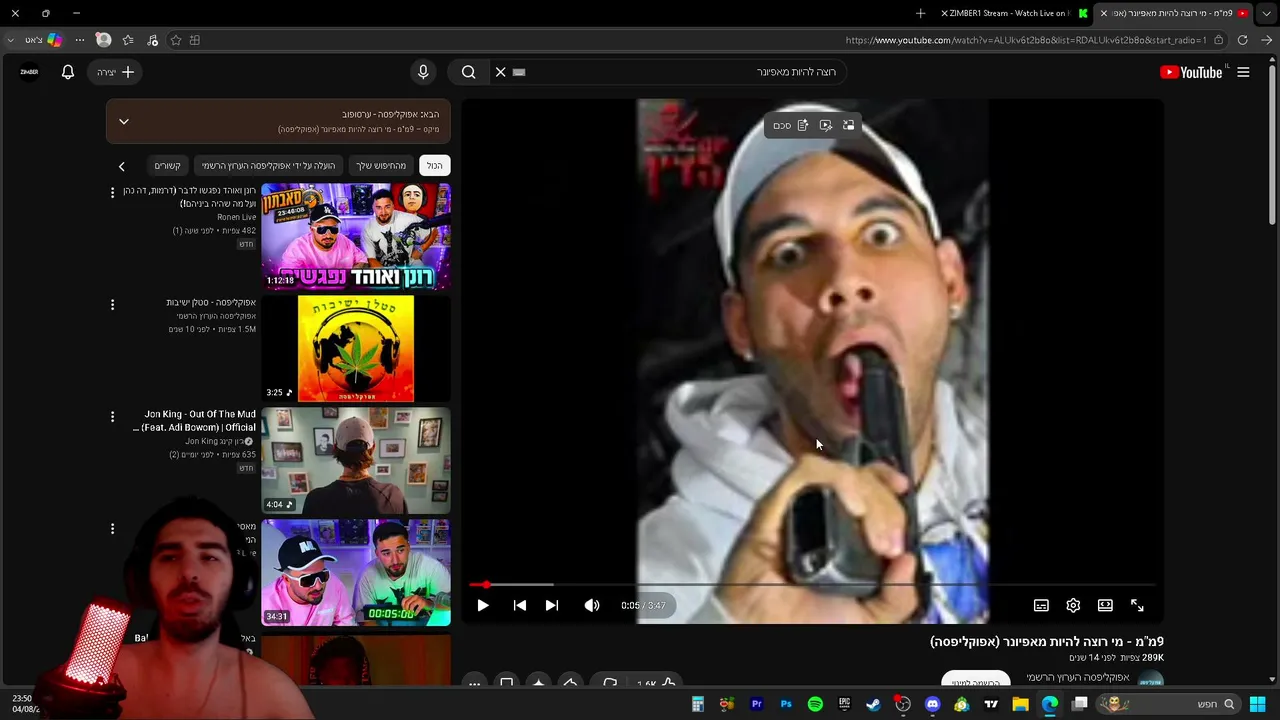Select the 'קשורים' filter chip
Viewport: 1280px width, 720px height.
coord(167,166)
